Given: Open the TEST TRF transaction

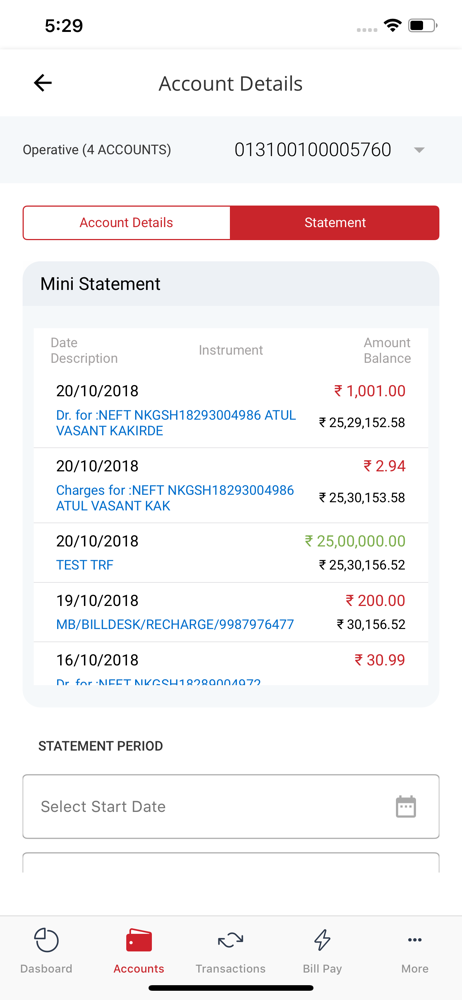Looking at the screenshot, I should point(231,553).
